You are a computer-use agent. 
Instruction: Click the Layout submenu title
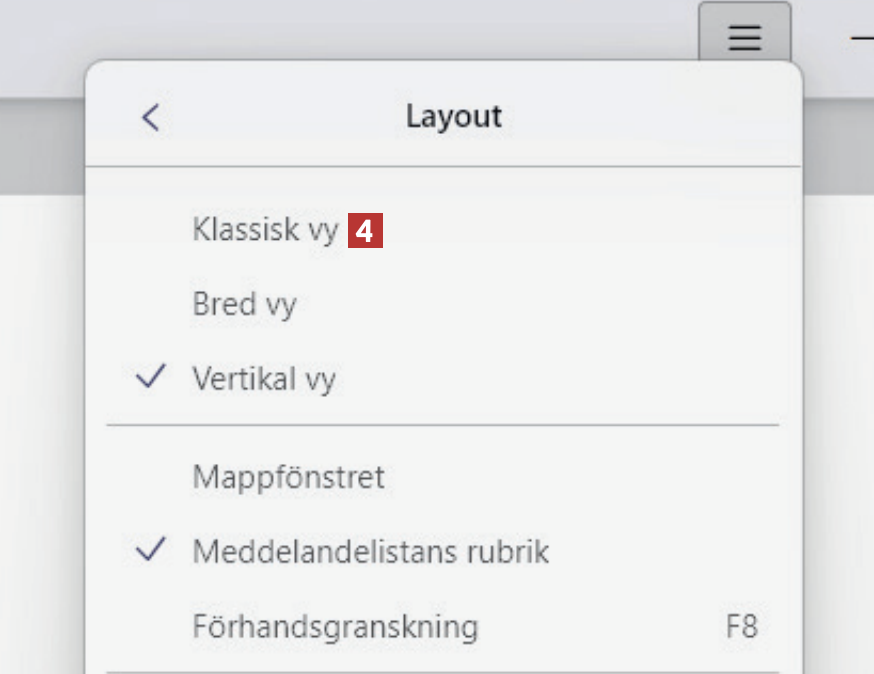coord(453,117)
